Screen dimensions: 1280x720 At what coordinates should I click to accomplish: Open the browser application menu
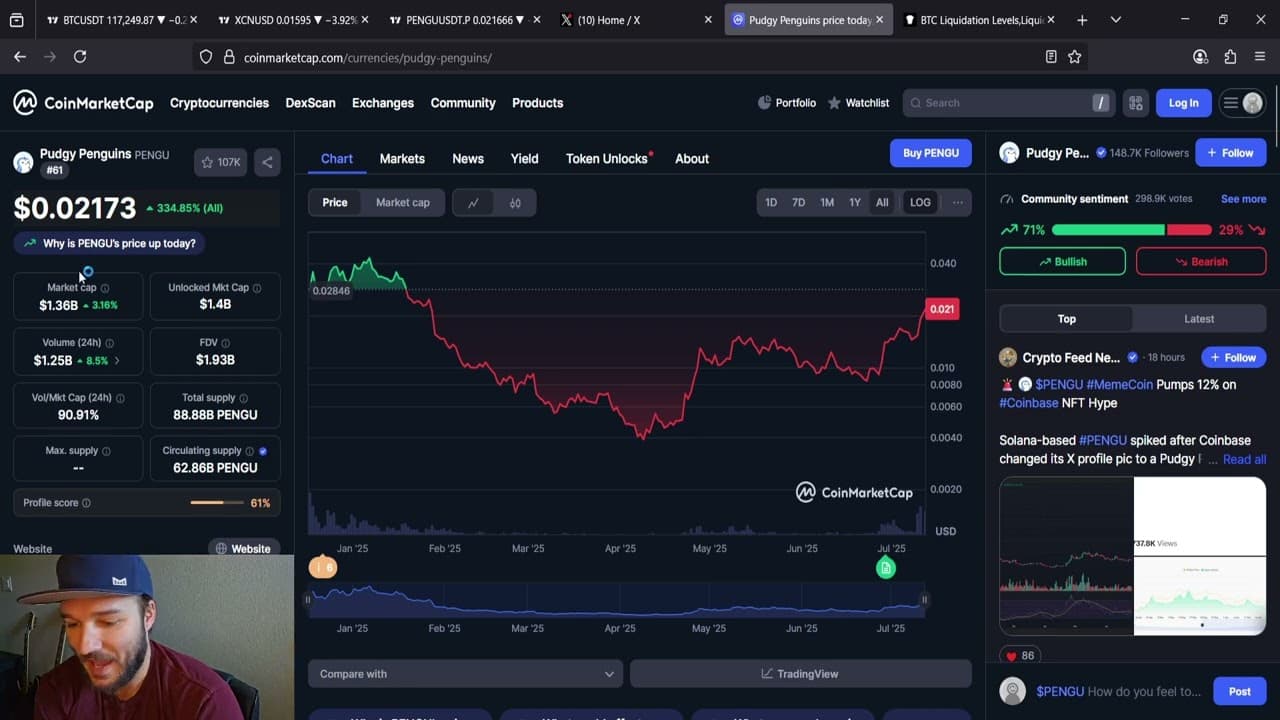tap(1260, 57)
